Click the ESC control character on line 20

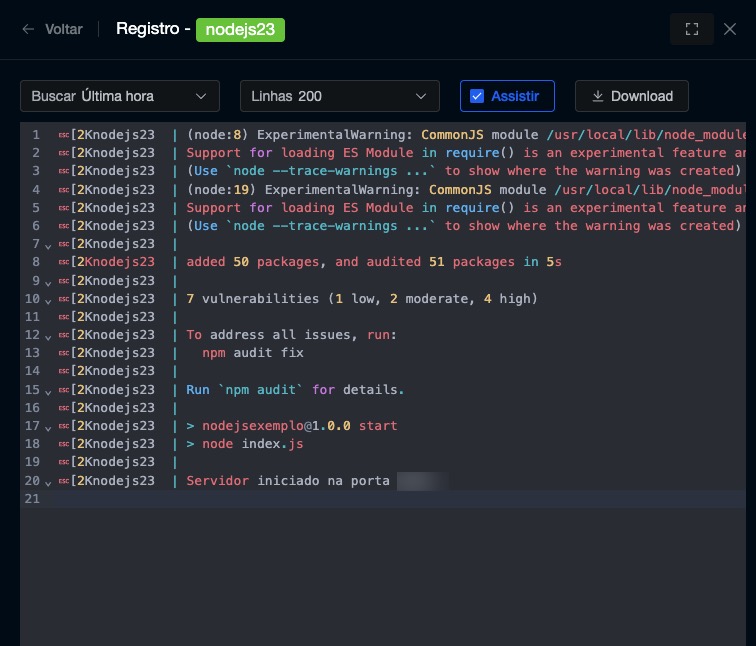point(64,481)
